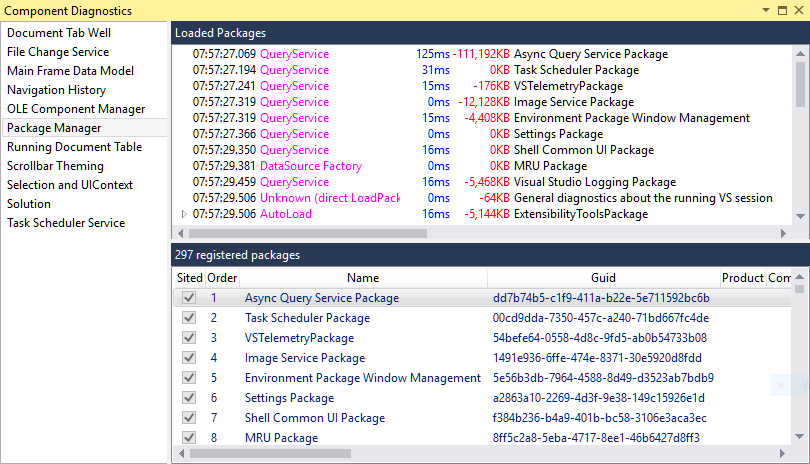Image resolution: width=810 pixels, height=464 pixels.
Task: Toggle Sited checkbox for Settings Package
Action: [x=189, y=398]
